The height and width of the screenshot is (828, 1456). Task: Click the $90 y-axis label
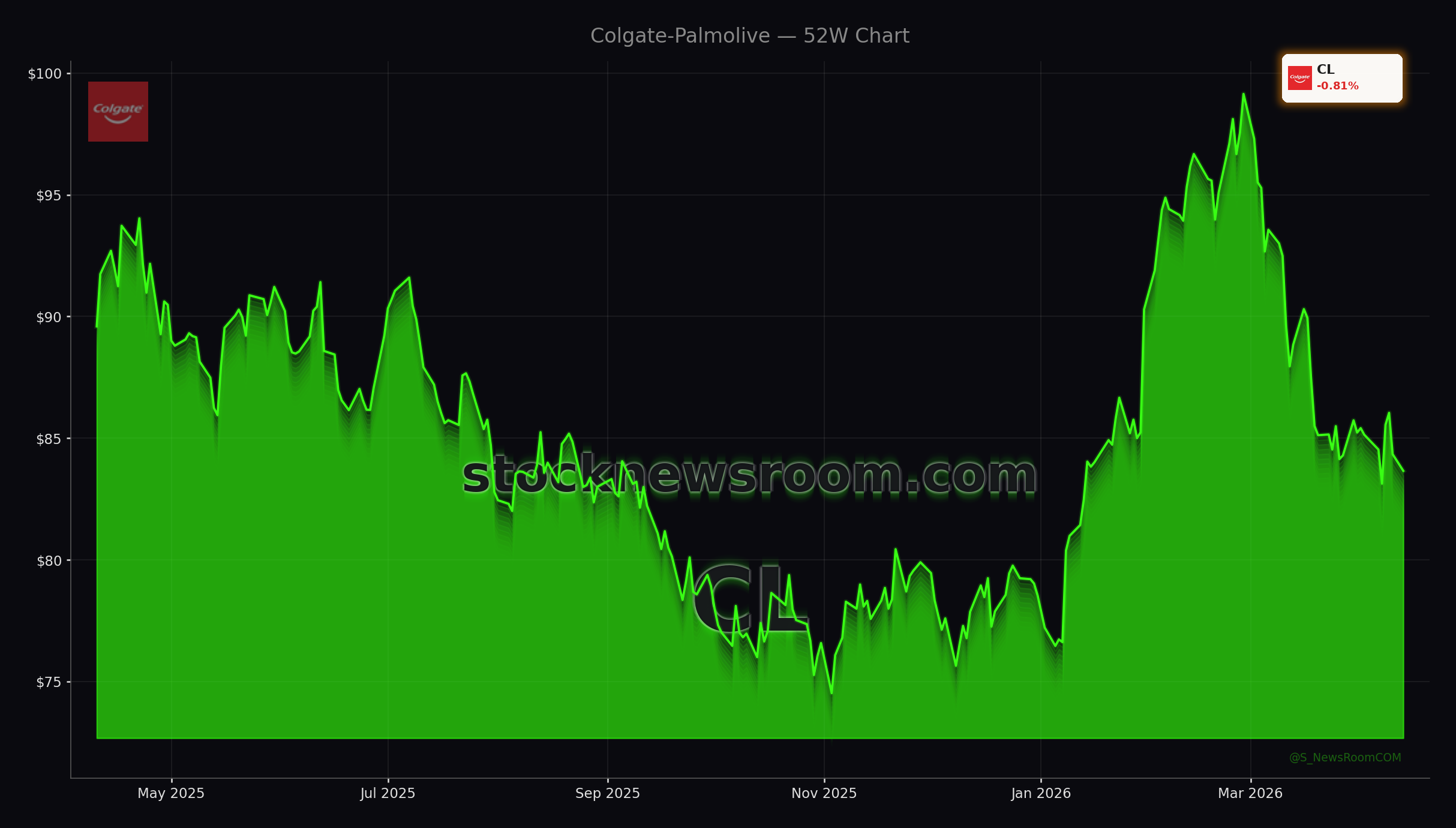49,317
